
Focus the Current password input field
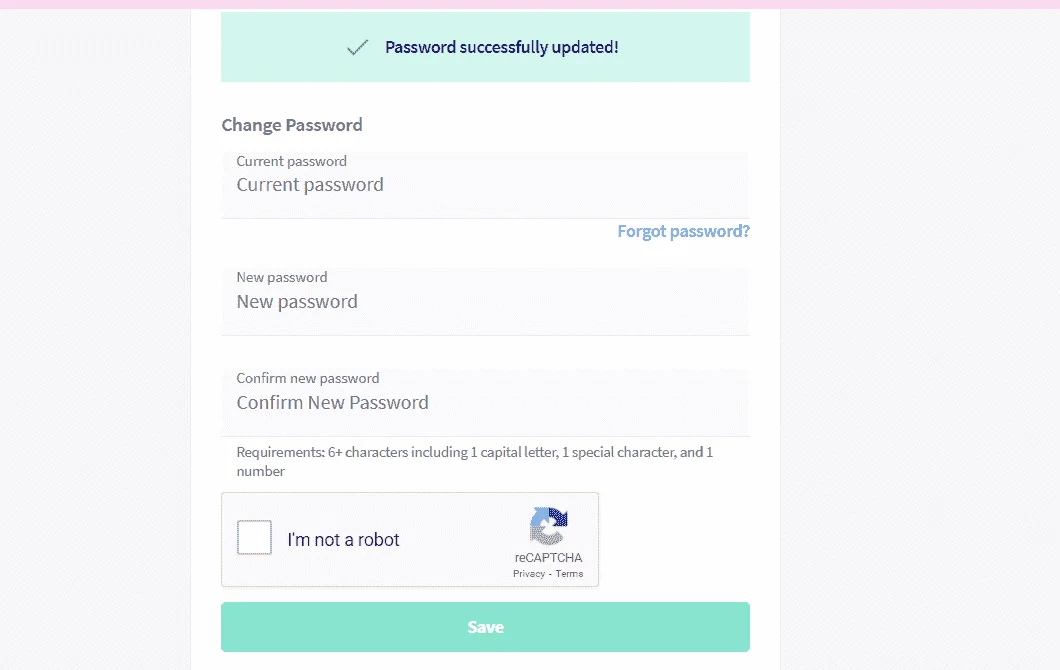pos(485,185)
